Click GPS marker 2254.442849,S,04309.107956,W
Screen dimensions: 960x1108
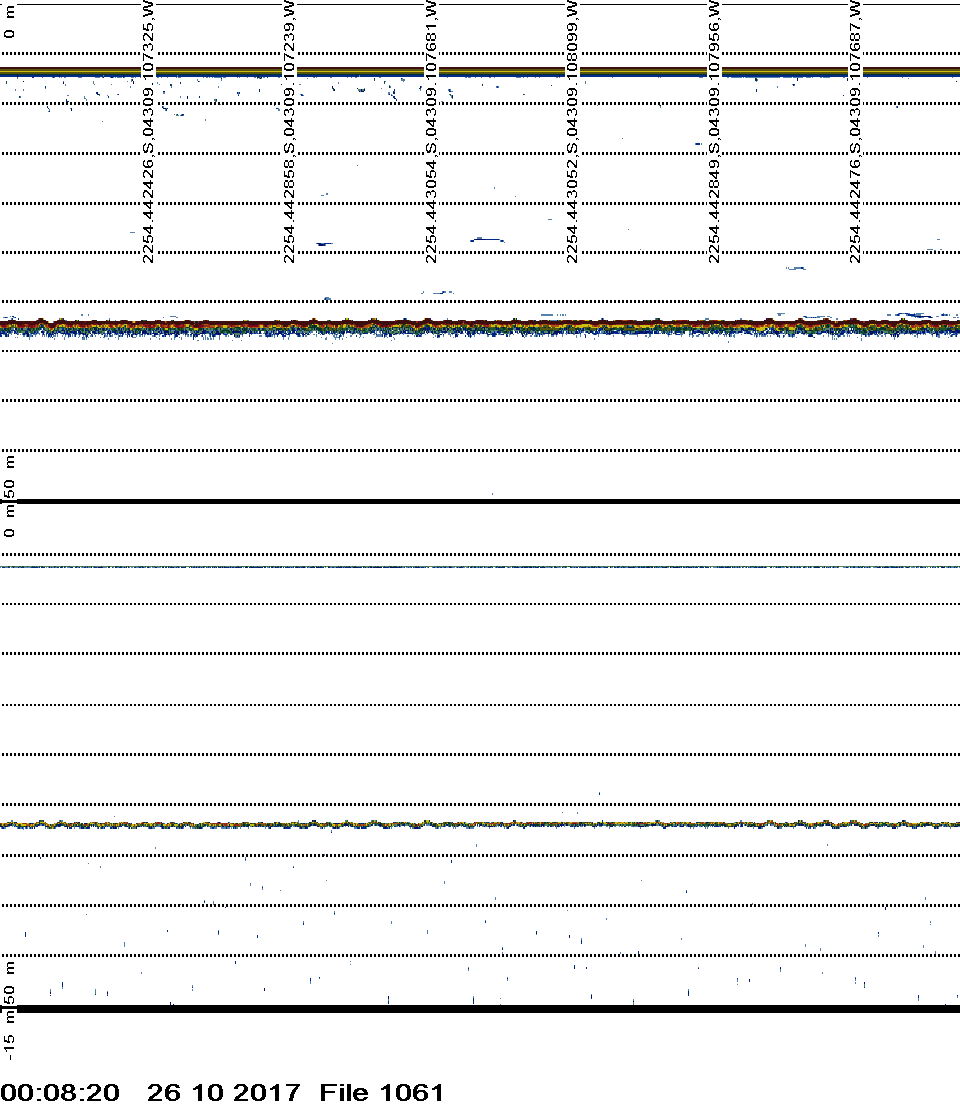[x=713, y=132]
